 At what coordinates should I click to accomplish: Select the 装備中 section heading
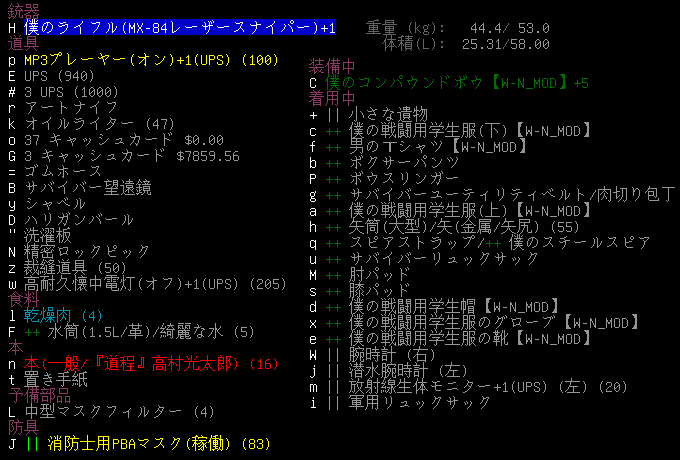coord(332,66)
